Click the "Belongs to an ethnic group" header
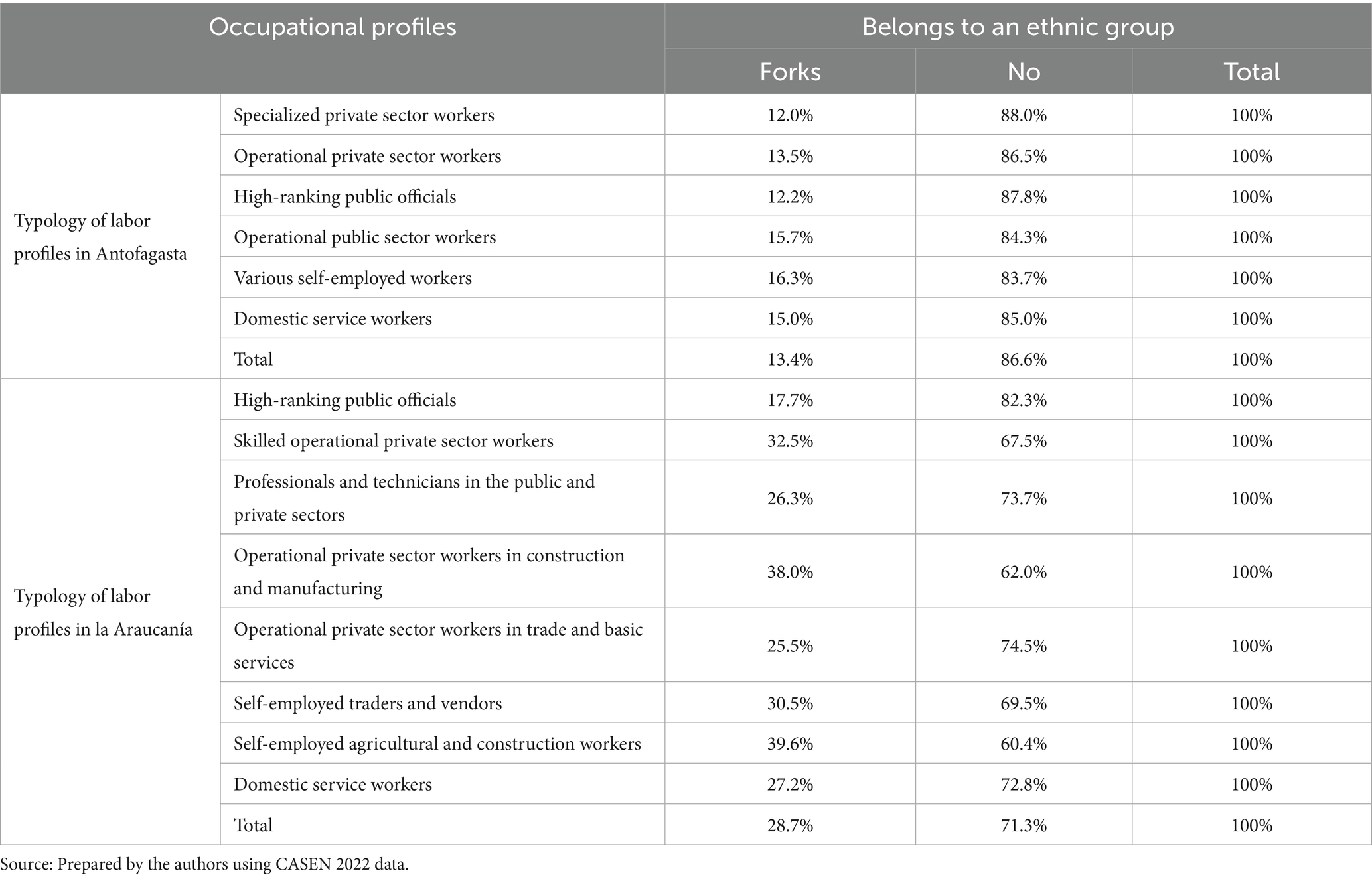The image size is (1372, 879). pos(1018,27)
